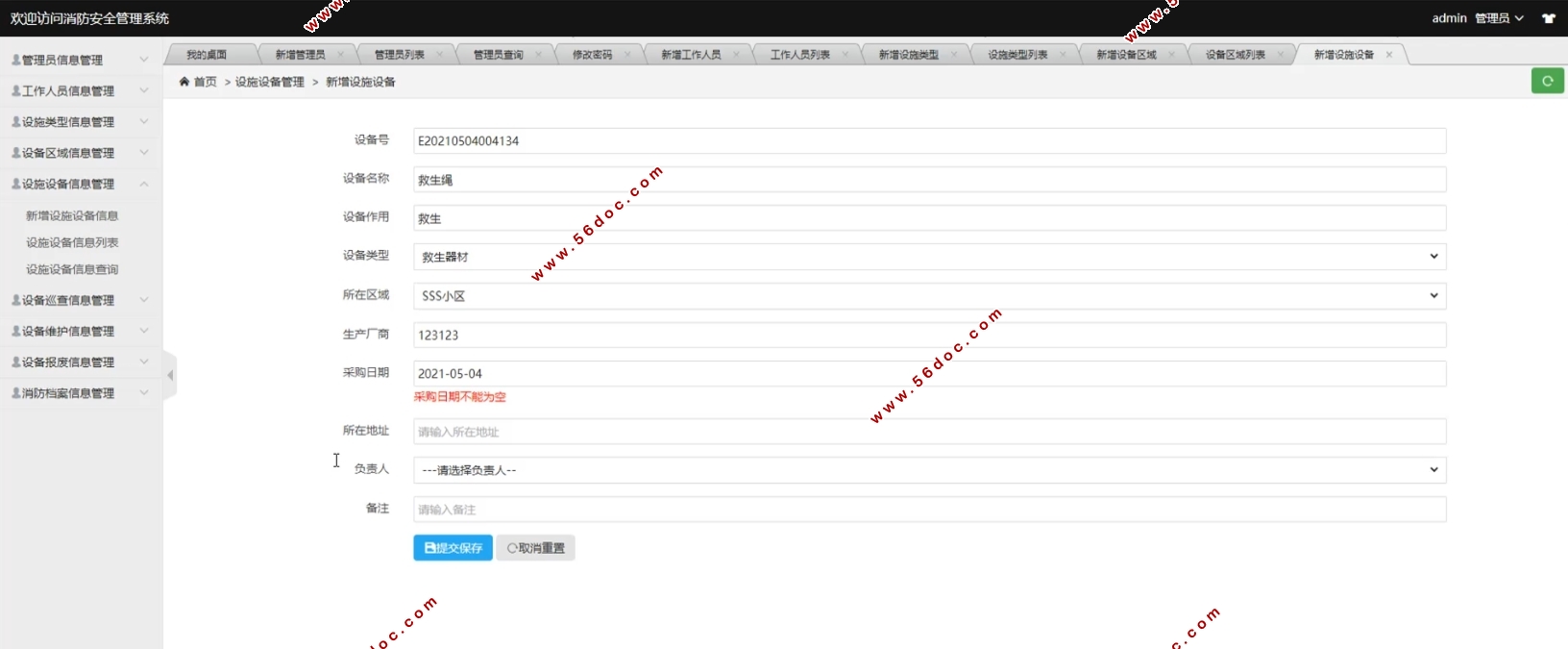The height and width of the screenshot is (649, 1568).
Task: Expand 设施类型信息管理 sidebar menu chevron
Action: coord(144,121)
